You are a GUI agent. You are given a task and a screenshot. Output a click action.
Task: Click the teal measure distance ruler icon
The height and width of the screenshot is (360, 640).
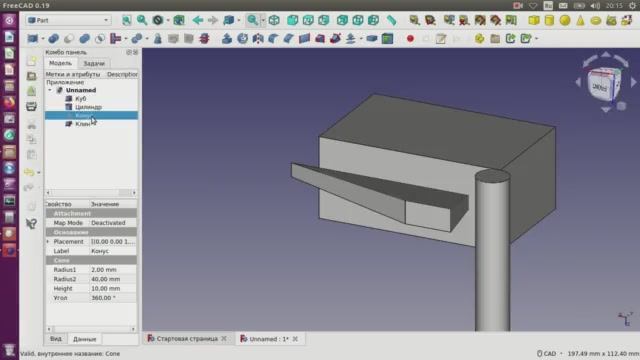(391, 20)
